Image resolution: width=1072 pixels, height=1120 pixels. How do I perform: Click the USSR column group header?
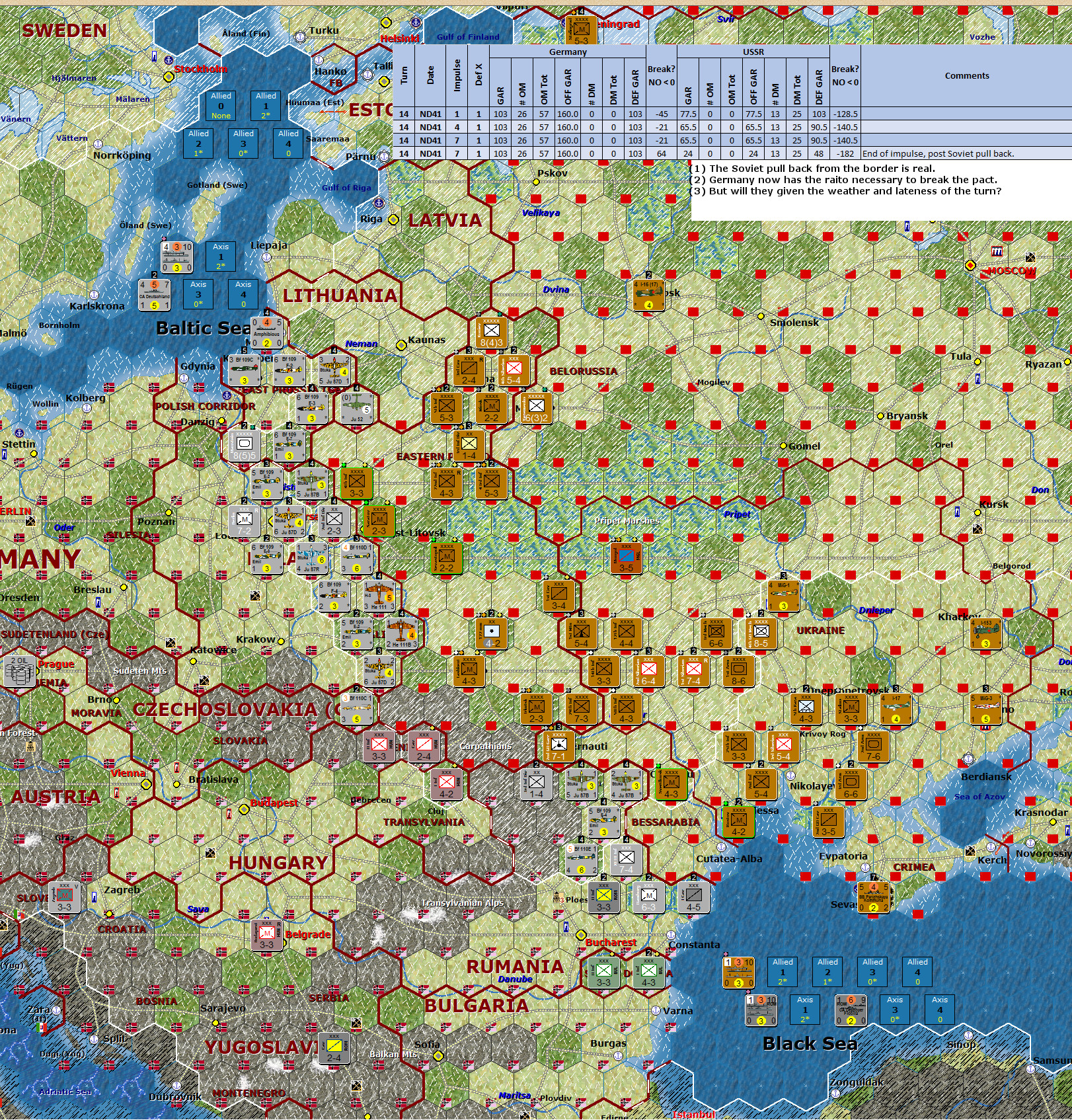[753, 52]
